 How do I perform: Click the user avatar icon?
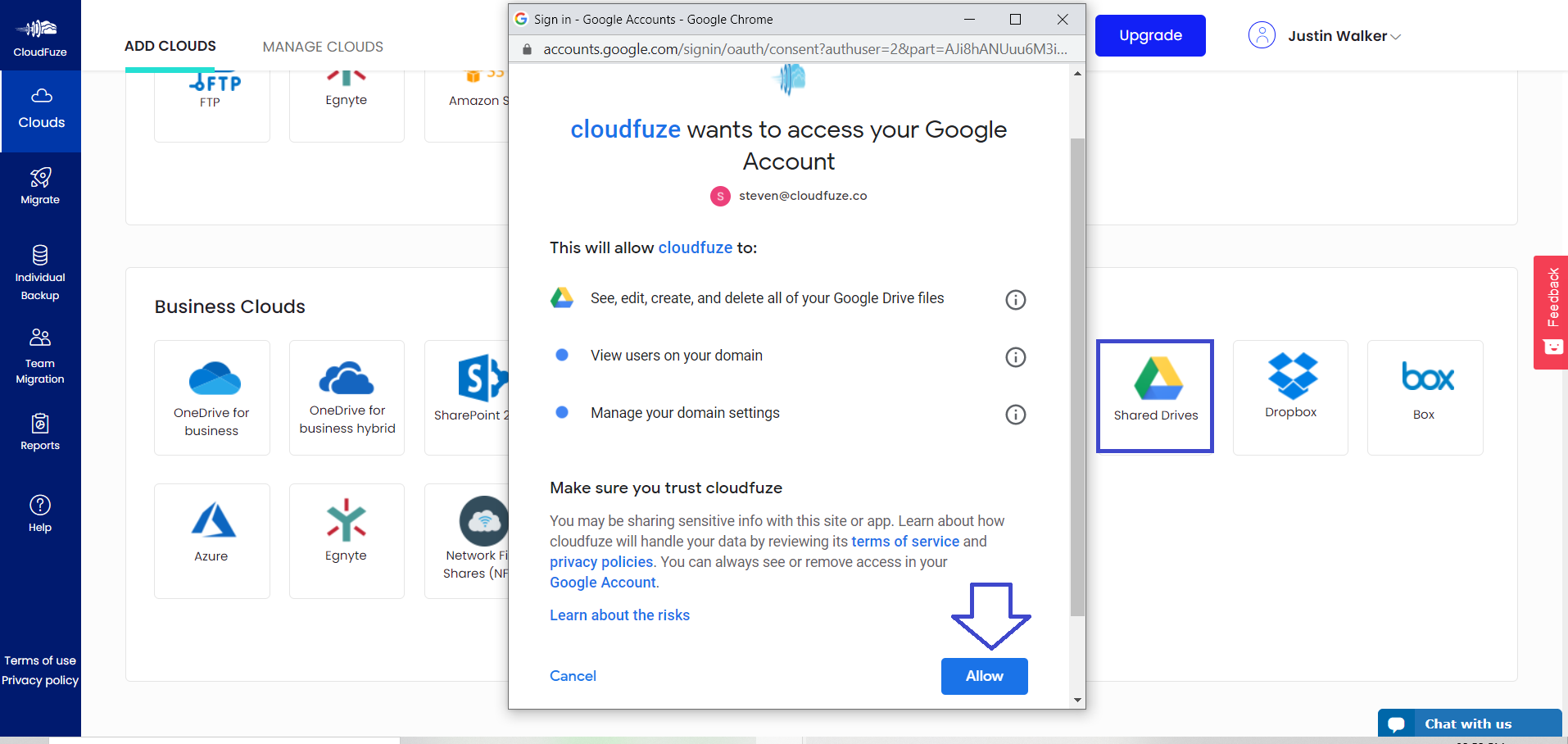[x=1262, y=35]
